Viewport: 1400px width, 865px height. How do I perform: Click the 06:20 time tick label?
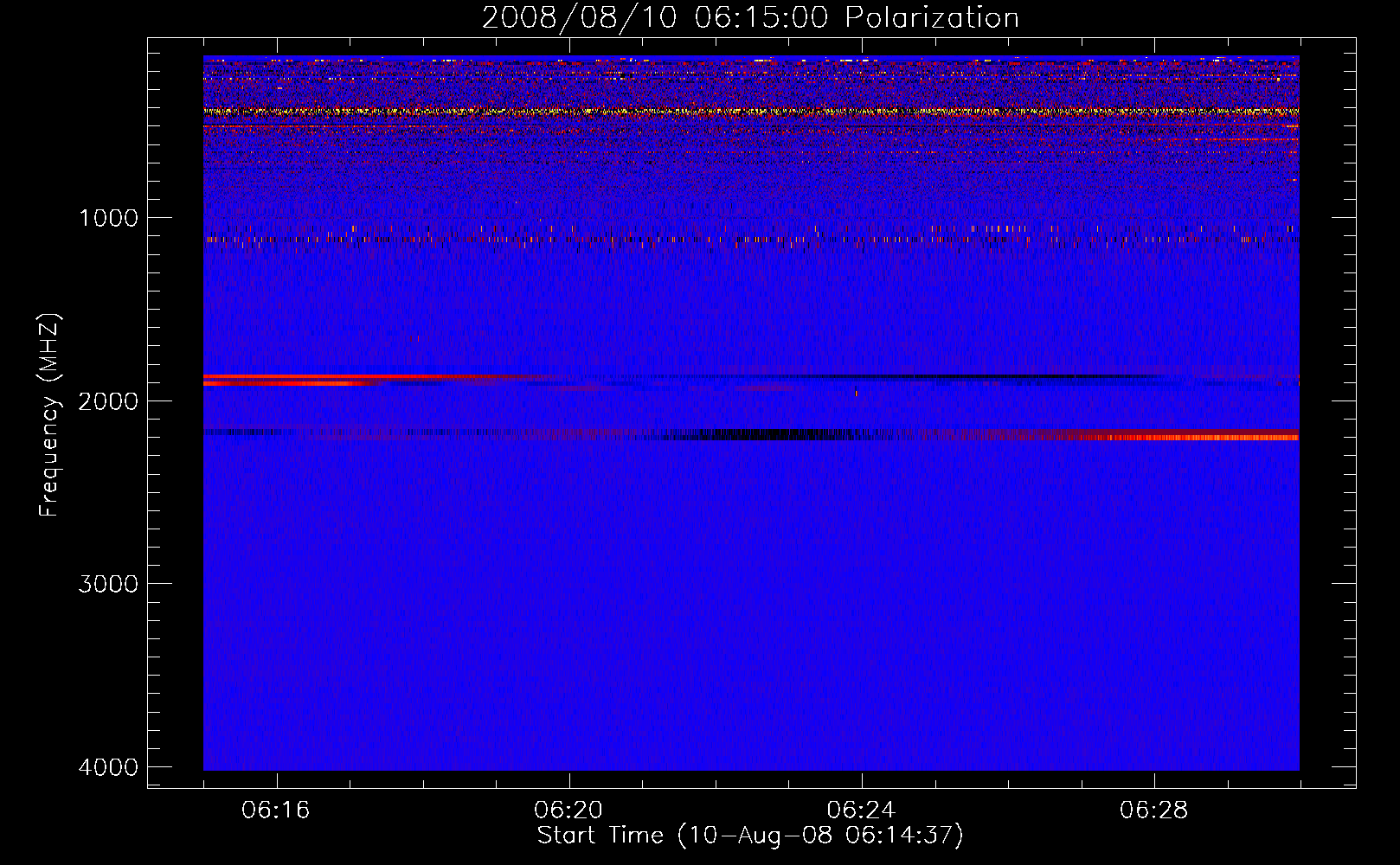pyautogui.click(x=568, y=811)
